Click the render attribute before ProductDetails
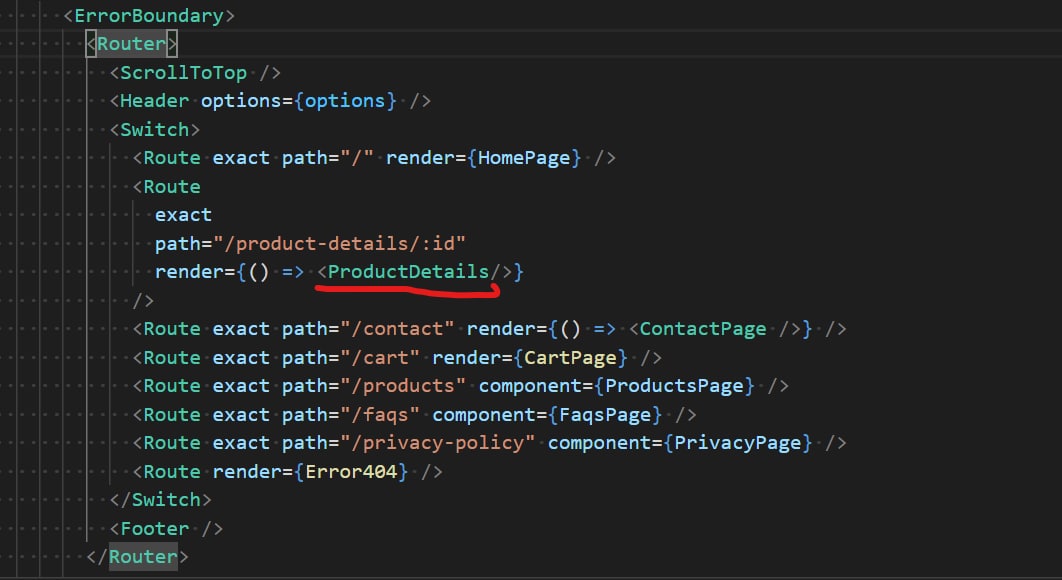This screenshot has height=580, width=1062. (x=189, y=272)
